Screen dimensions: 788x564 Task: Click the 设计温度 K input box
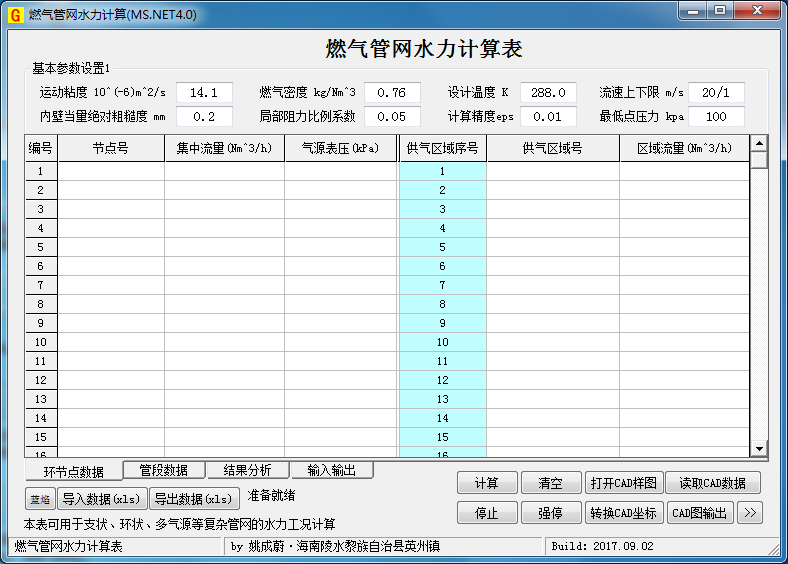click(548, 93)
